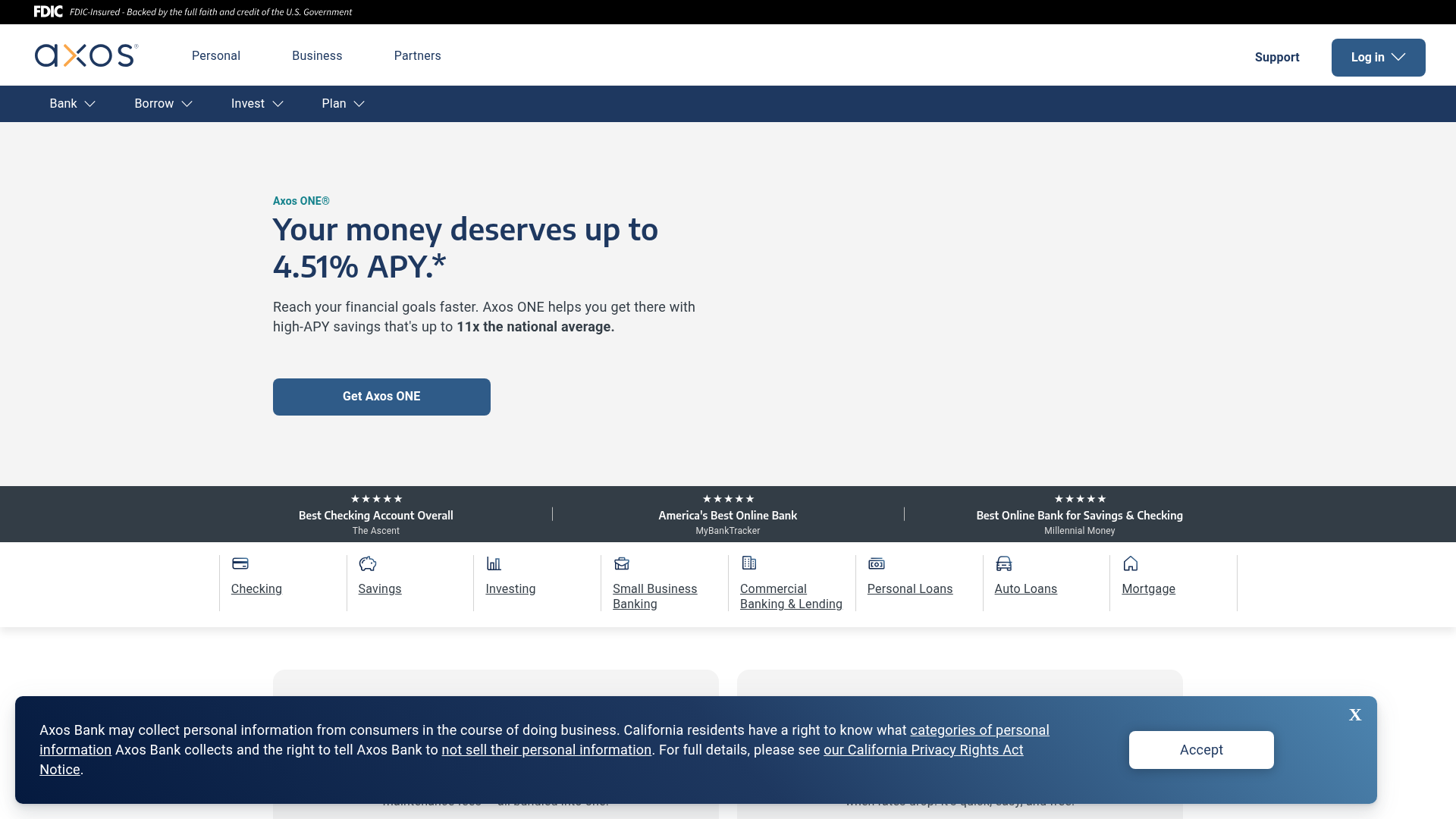
Task: Accept the privacy notice
Action: [x=1200, y=749]
